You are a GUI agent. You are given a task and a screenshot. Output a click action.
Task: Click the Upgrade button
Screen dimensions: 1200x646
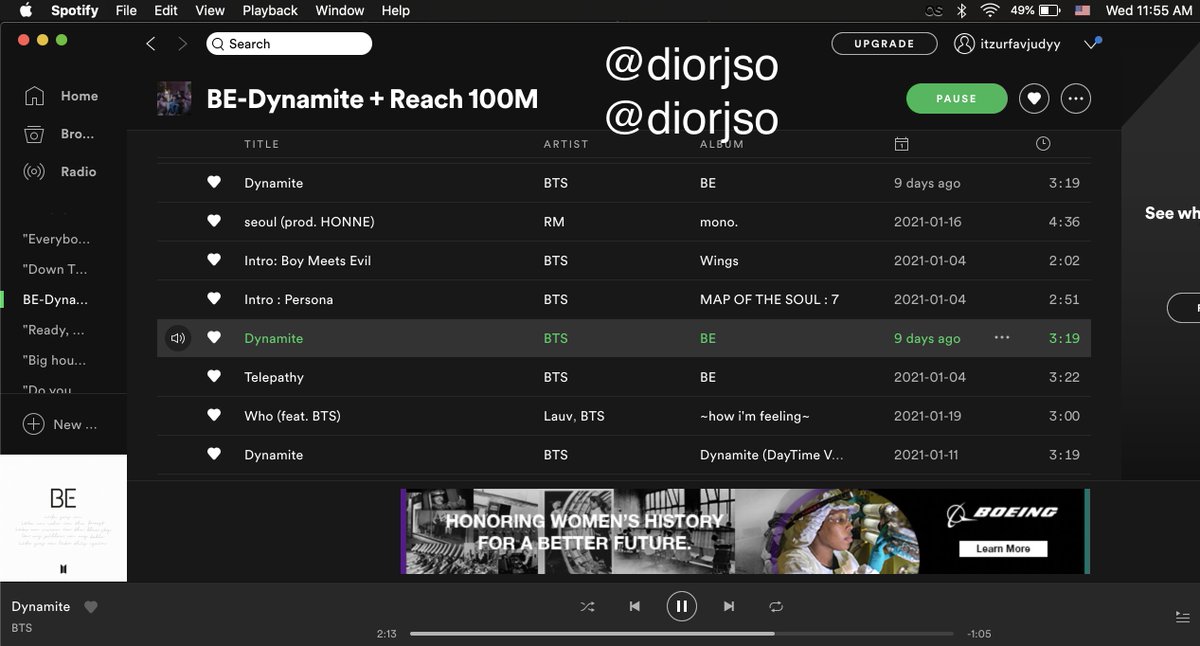tap(884, 44)
